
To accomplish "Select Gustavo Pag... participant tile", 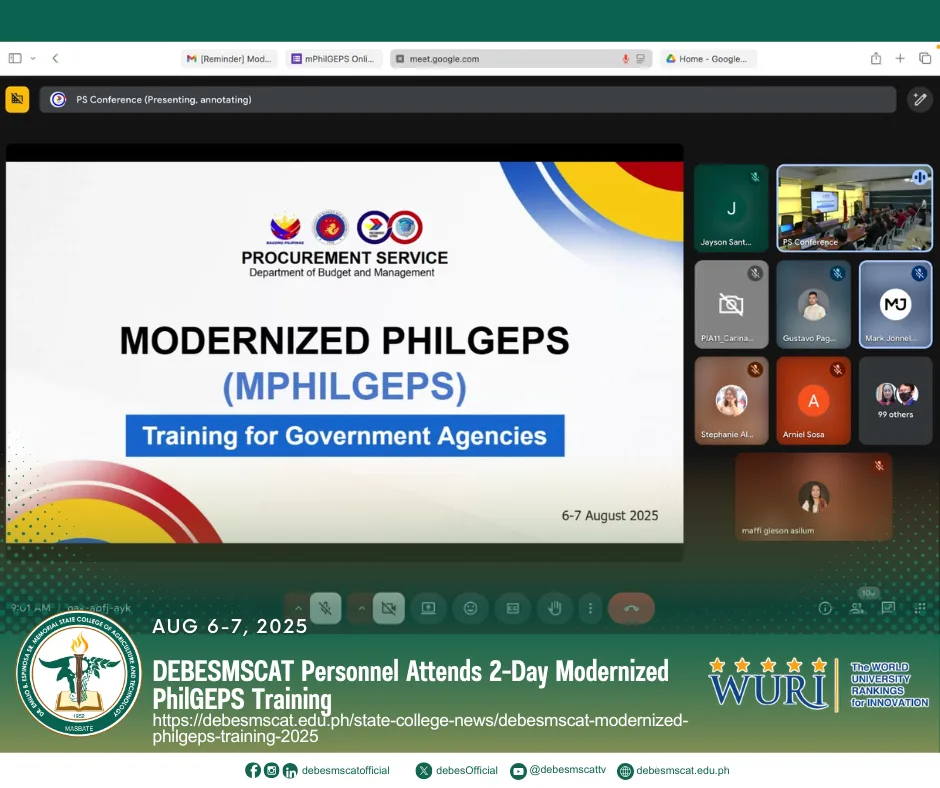I will pyautogui.click(x=814, y=305).
